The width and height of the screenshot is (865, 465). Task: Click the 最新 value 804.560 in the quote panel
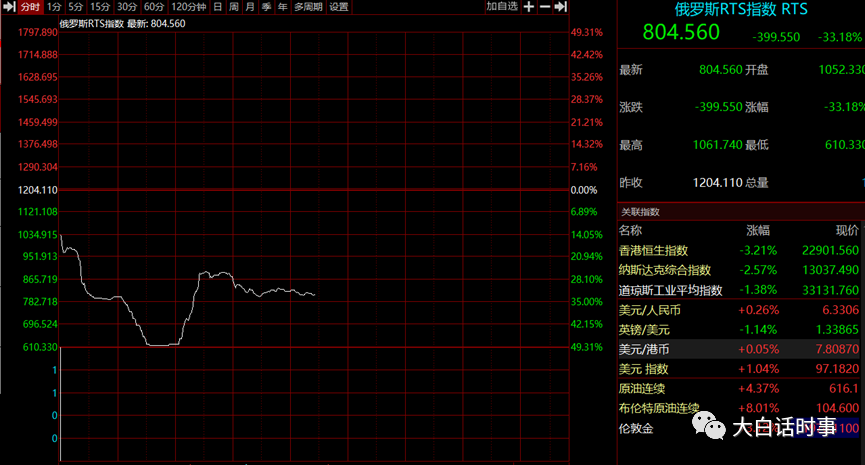(720, 70)
